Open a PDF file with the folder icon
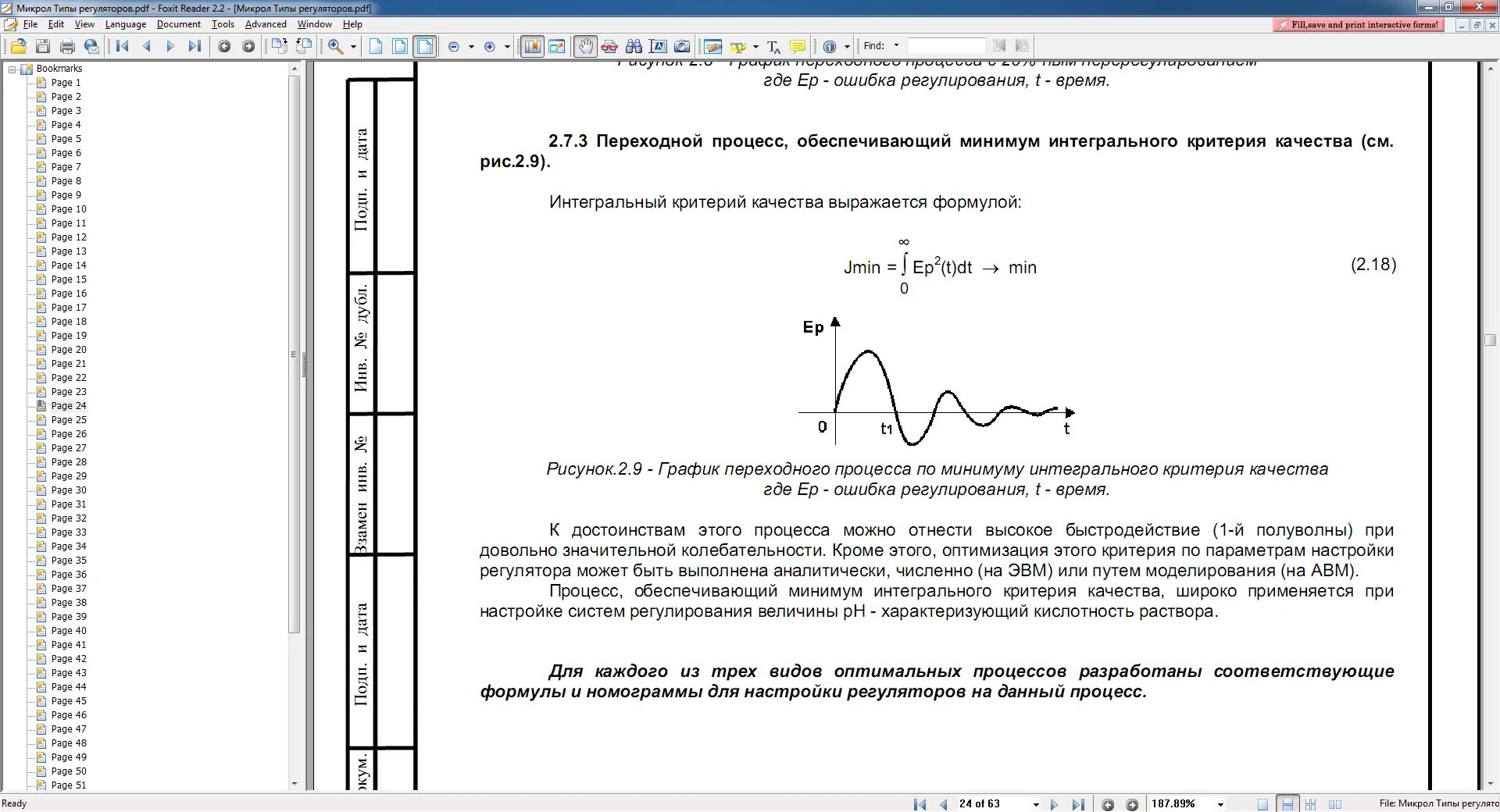Image resolution: width=1500 pixels, height=812 pixels. click(x=18, y=47)
